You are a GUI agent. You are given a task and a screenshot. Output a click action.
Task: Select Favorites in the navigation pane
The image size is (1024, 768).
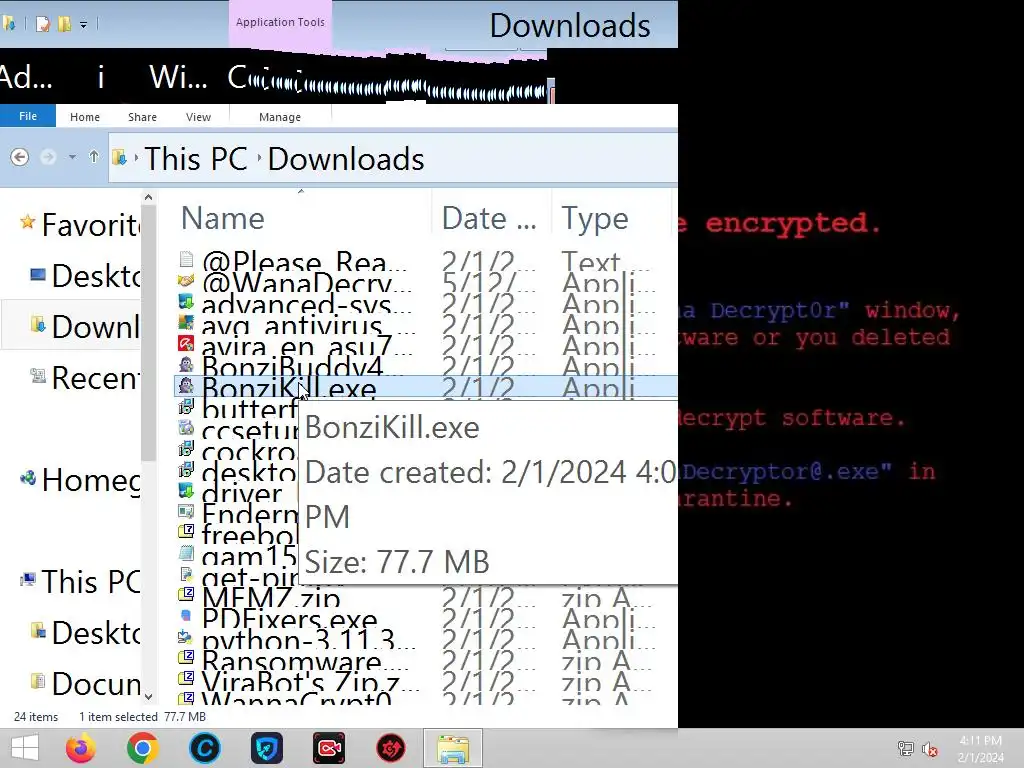tap(82, 225)
